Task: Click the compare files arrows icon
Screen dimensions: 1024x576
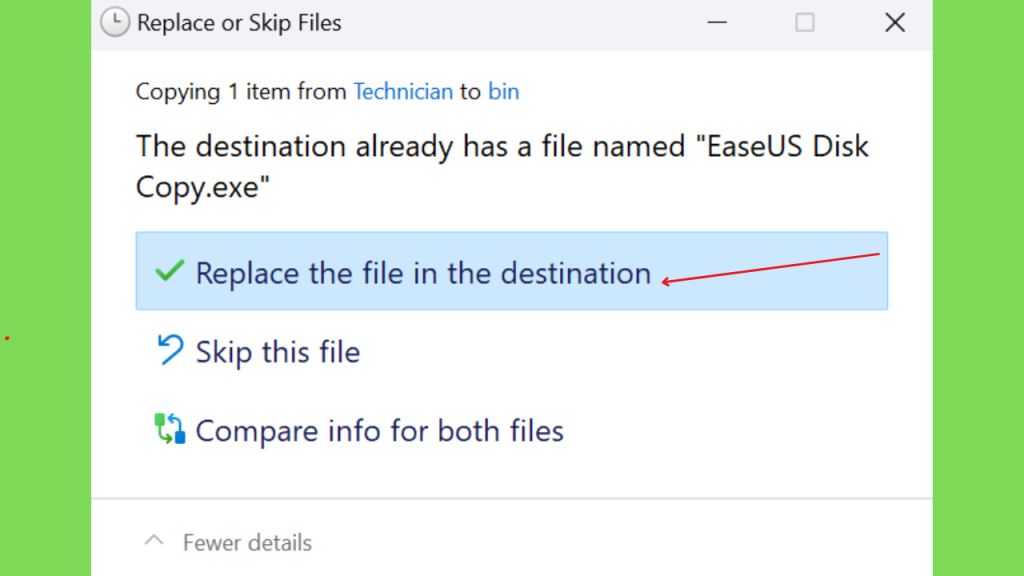Action: click(170, 429)
